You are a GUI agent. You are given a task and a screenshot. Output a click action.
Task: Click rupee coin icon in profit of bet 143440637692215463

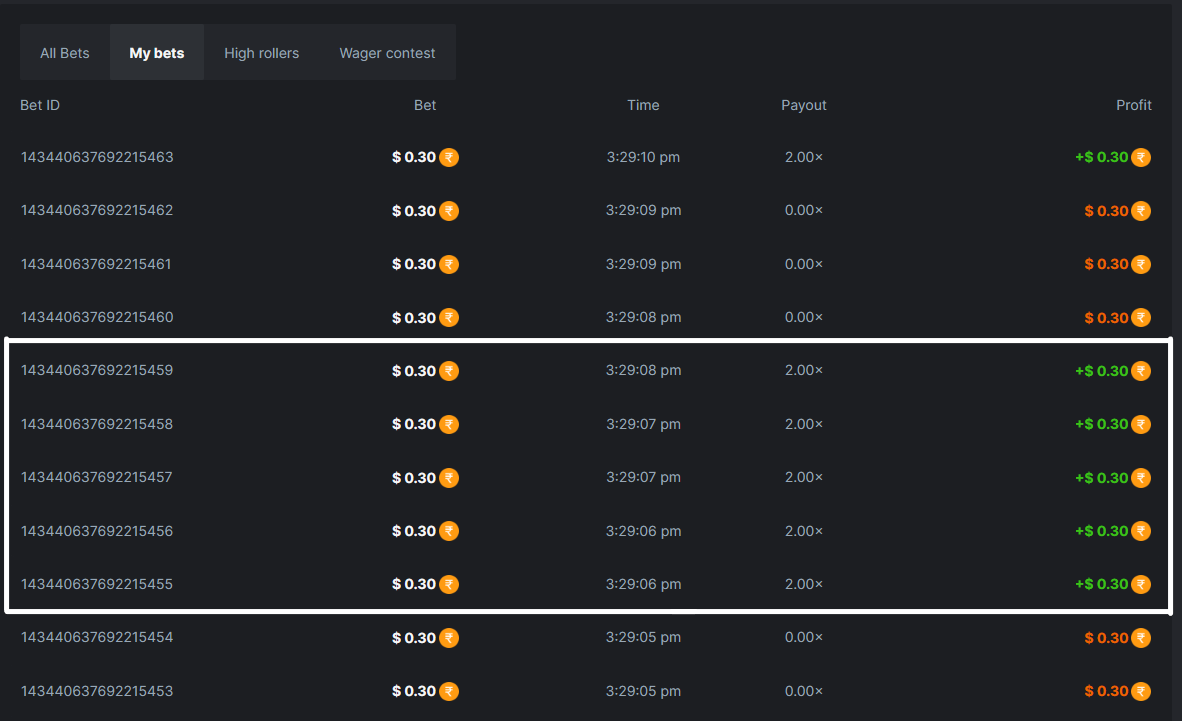click(x=1141, y=158)
